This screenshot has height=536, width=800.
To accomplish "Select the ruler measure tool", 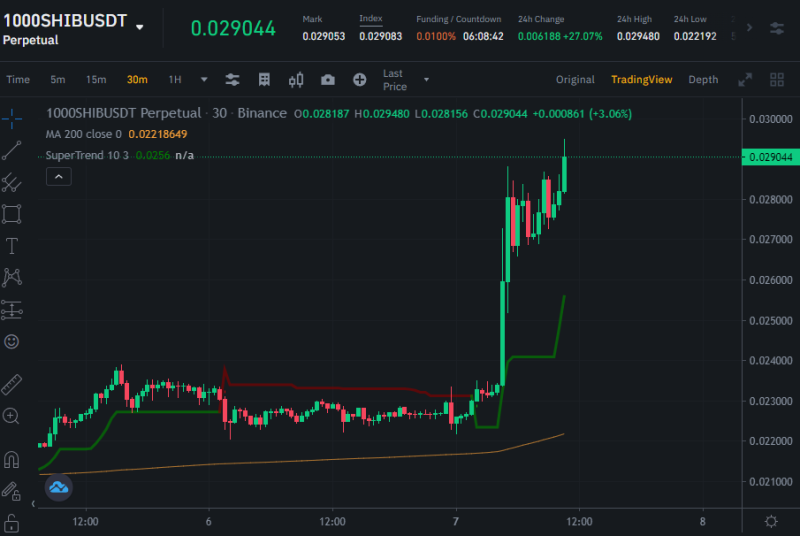I will coord(11,385).
